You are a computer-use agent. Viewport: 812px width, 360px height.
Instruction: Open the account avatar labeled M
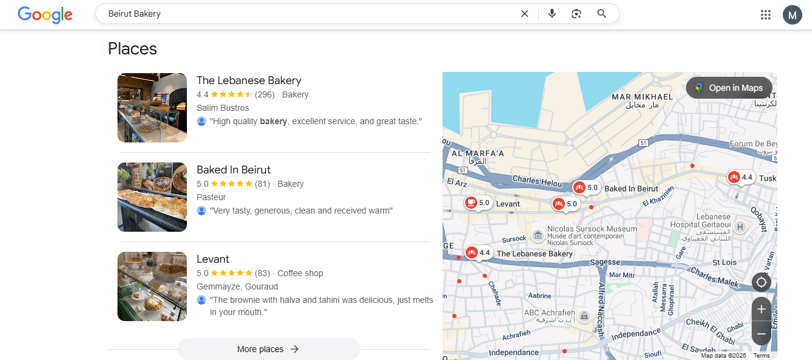[792, 15]
